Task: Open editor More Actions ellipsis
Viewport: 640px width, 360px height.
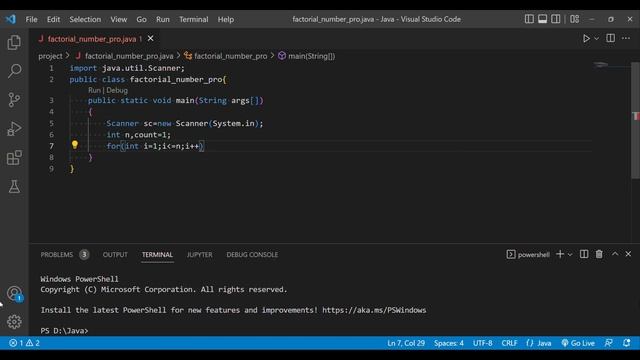Action: (626, 38)
